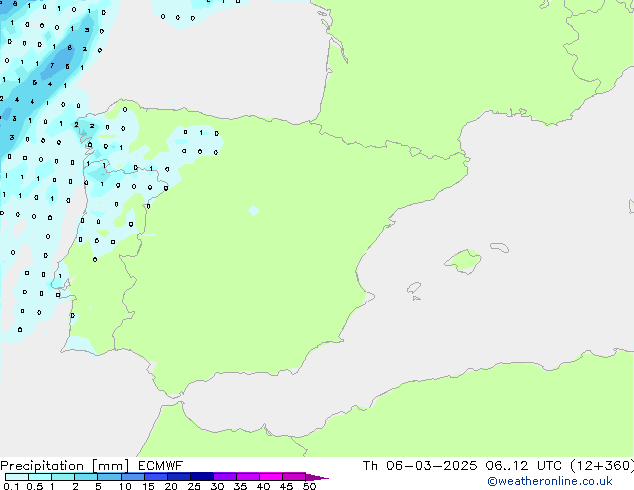The height and width of the screenshot is (490, 634).
Task: Click the '7' precipitation value off northwest coast
Action: 52,65
